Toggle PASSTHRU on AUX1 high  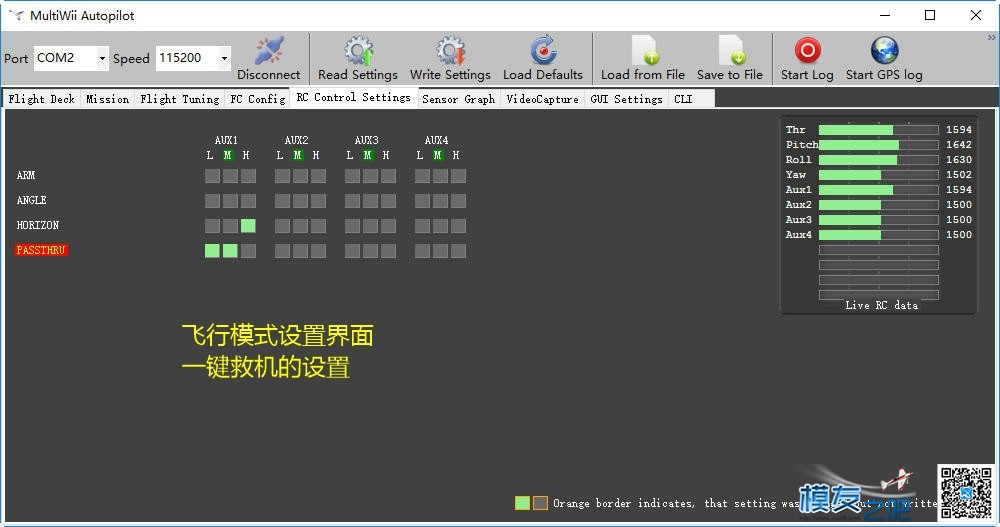[x=248, y=251]
